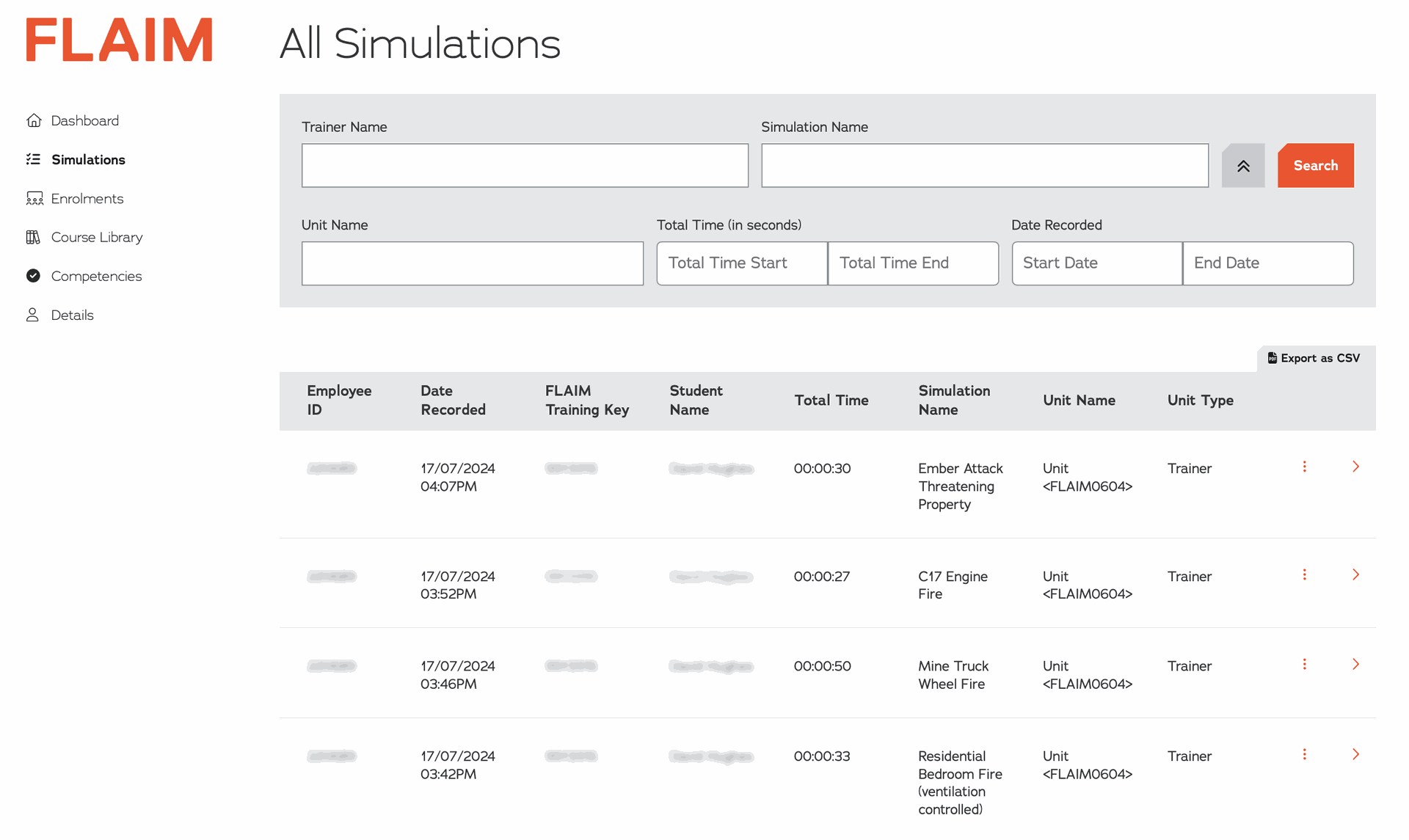Click the CSV file icon beside Export
This screenshot has width=1409, height=840.
(1273, 358)
